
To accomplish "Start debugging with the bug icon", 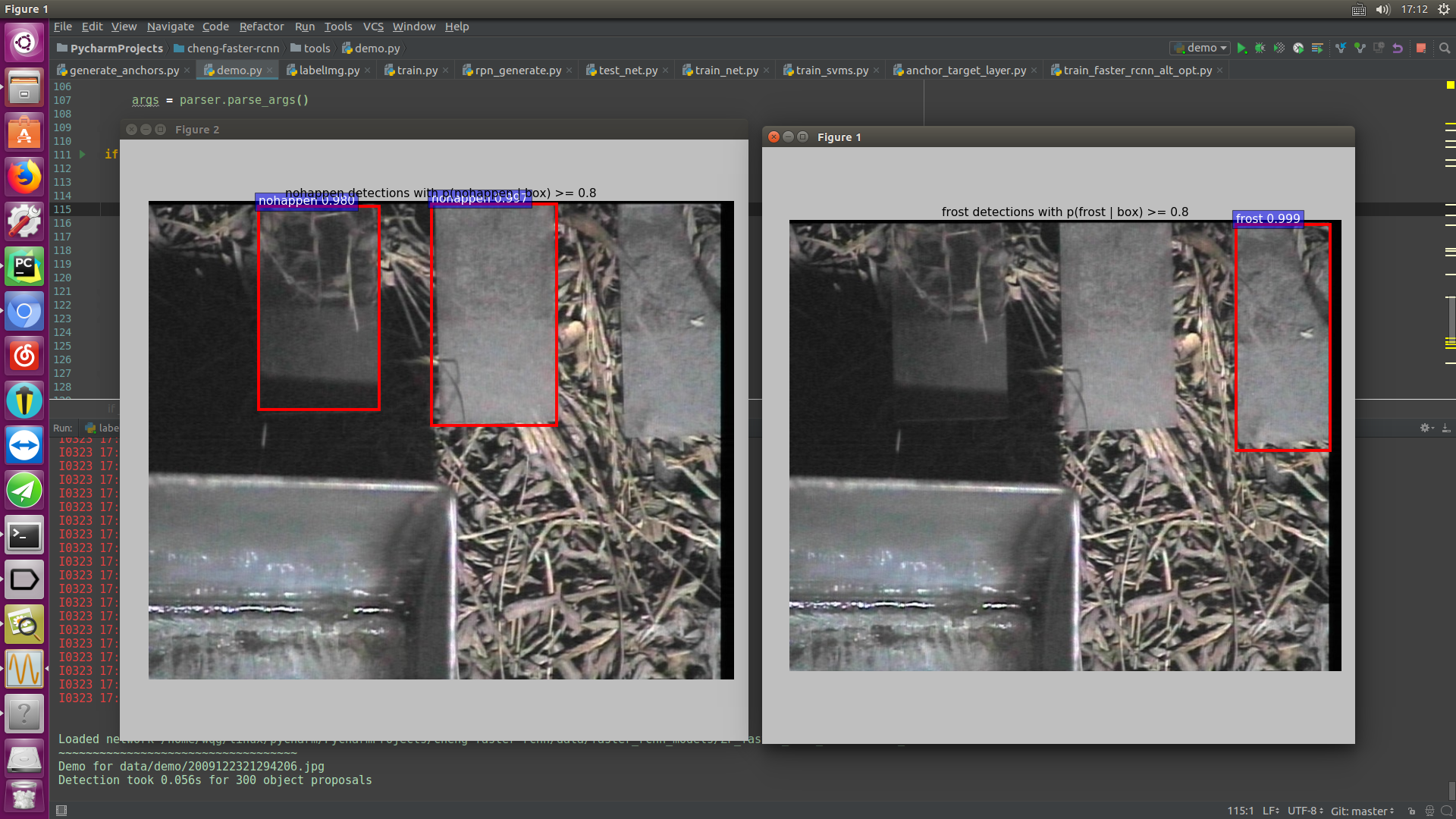I will coord(1260,48).
